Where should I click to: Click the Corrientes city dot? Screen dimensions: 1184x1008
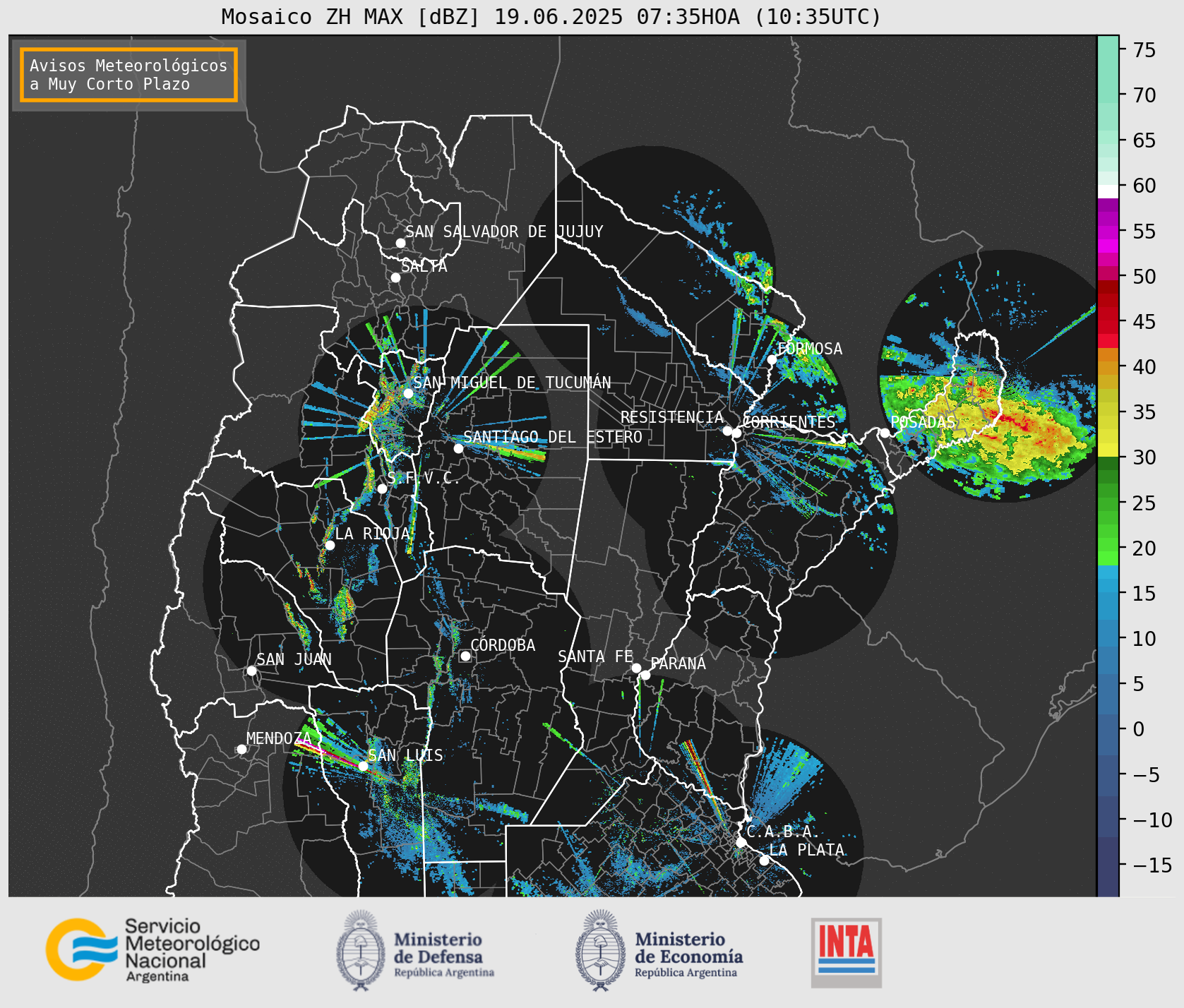click(736, 433)
